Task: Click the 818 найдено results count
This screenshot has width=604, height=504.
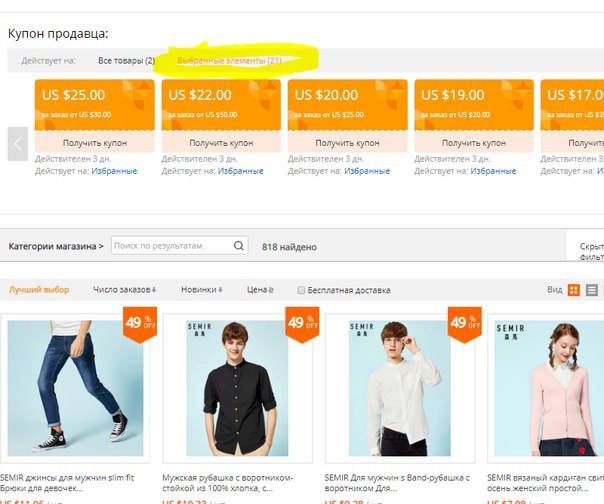Action: pyautogui.click(x=289, y=247)
